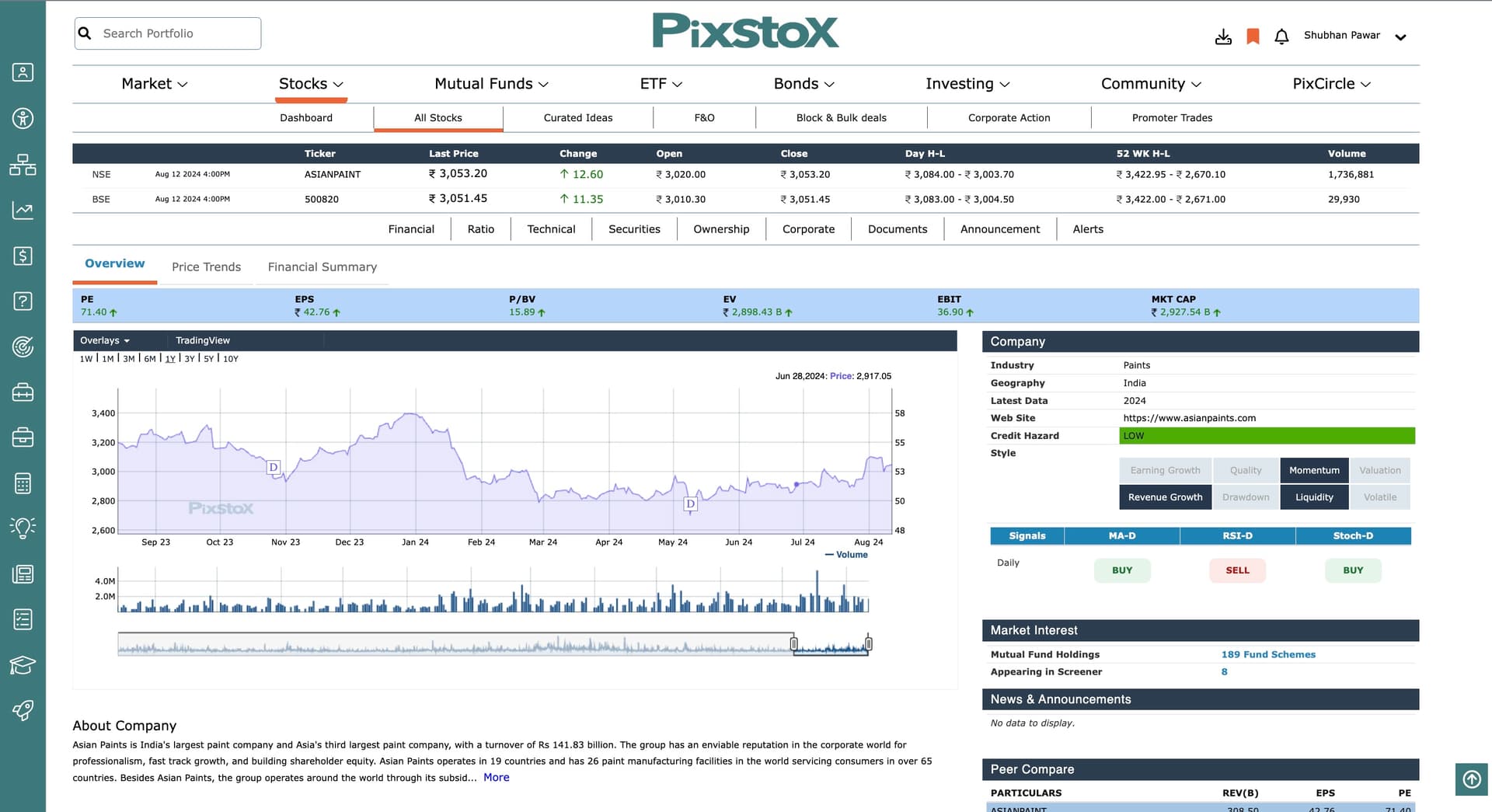Click the lightbulb ideas sidebar icon
The image size is (1492, 812).
23,528
